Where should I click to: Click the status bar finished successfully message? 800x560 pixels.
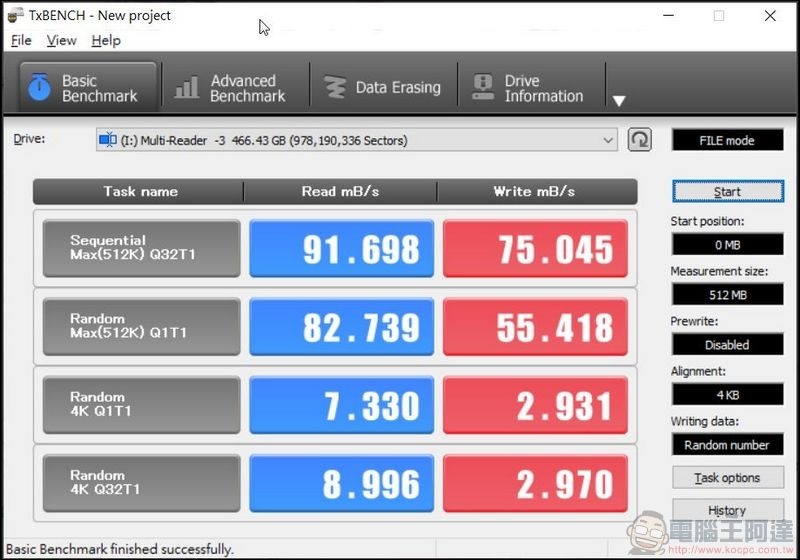coord(119,549)
